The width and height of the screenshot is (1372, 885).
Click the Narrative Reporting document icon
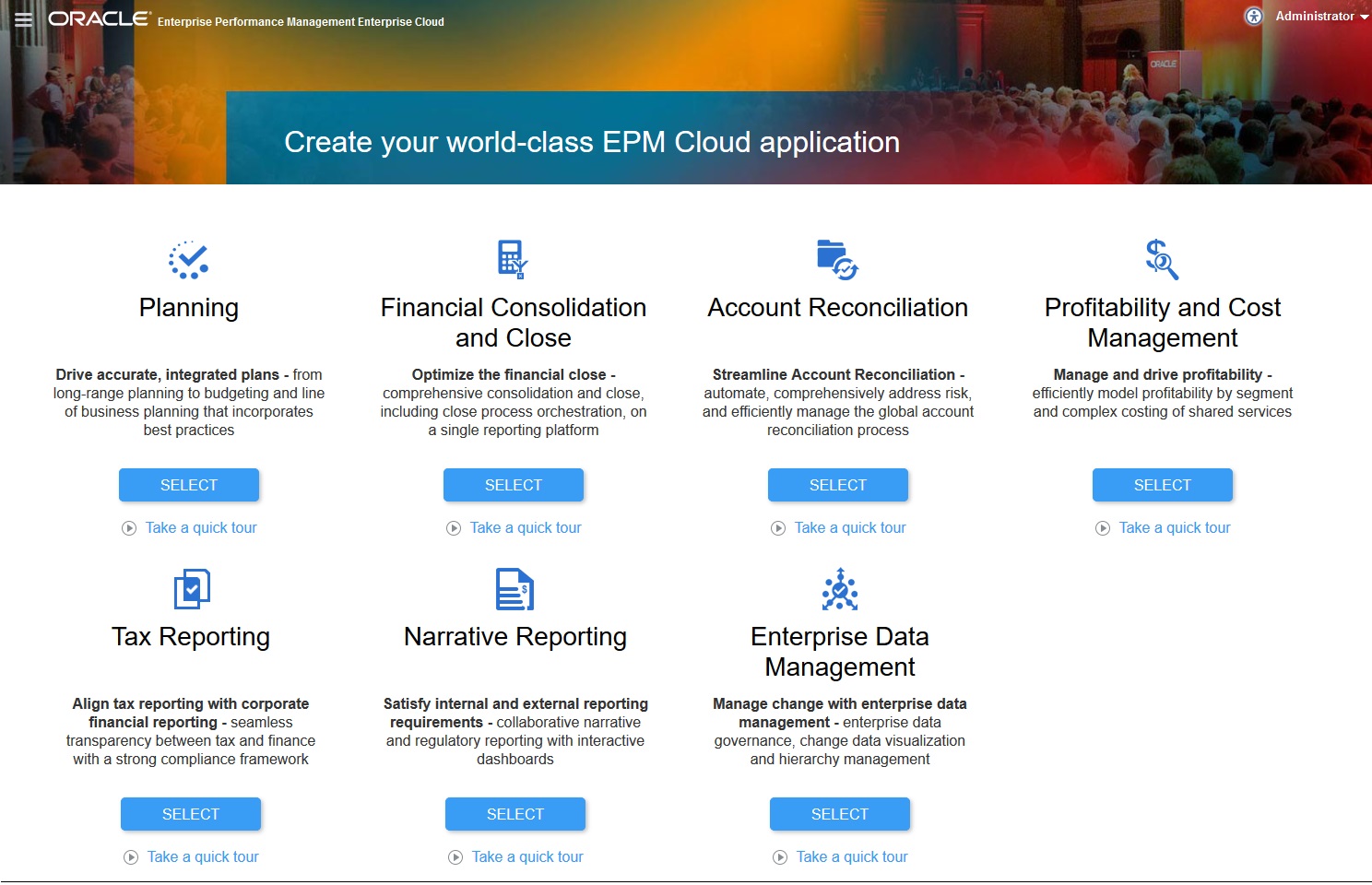515,589
